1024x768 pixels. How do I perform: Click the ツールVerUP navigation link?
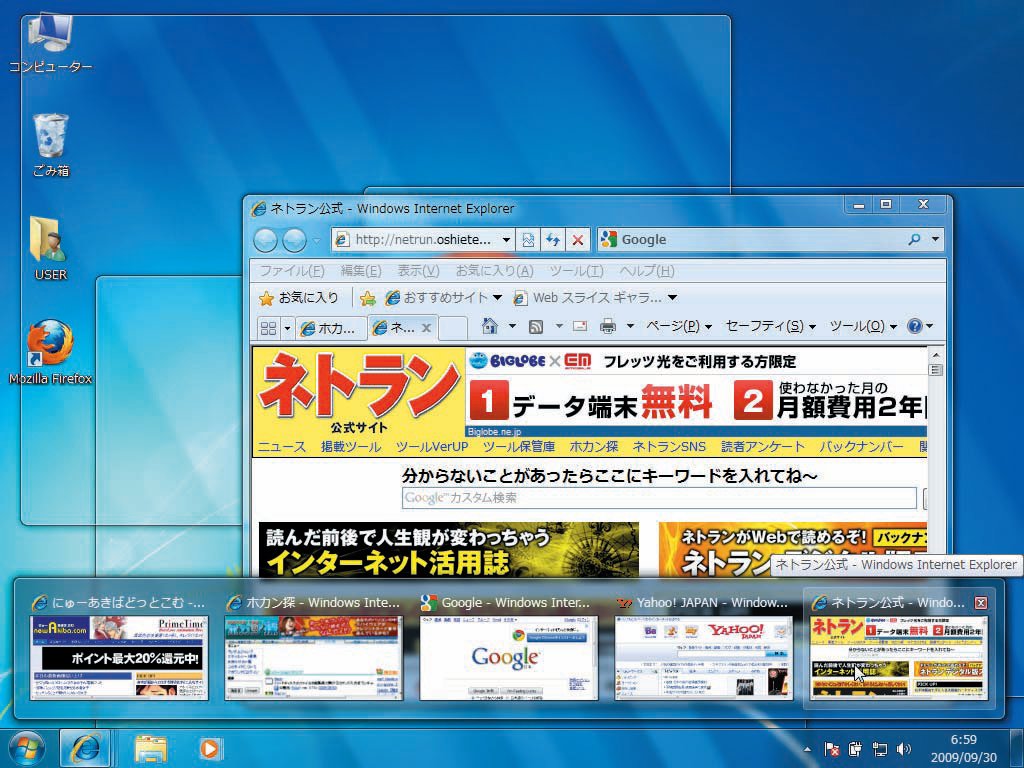pos(432,447)
